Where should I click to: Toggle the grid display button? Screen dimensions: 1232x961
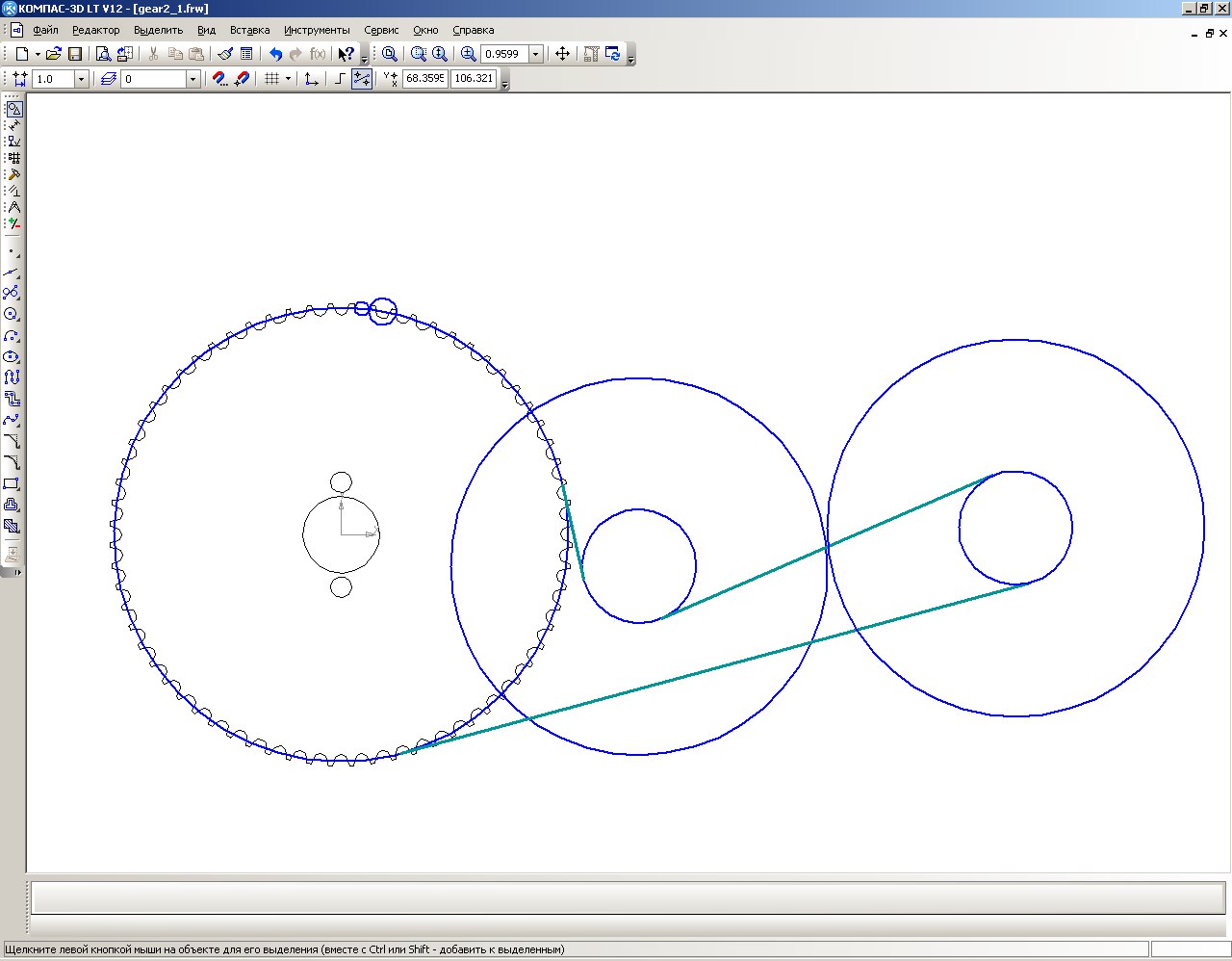271,79
